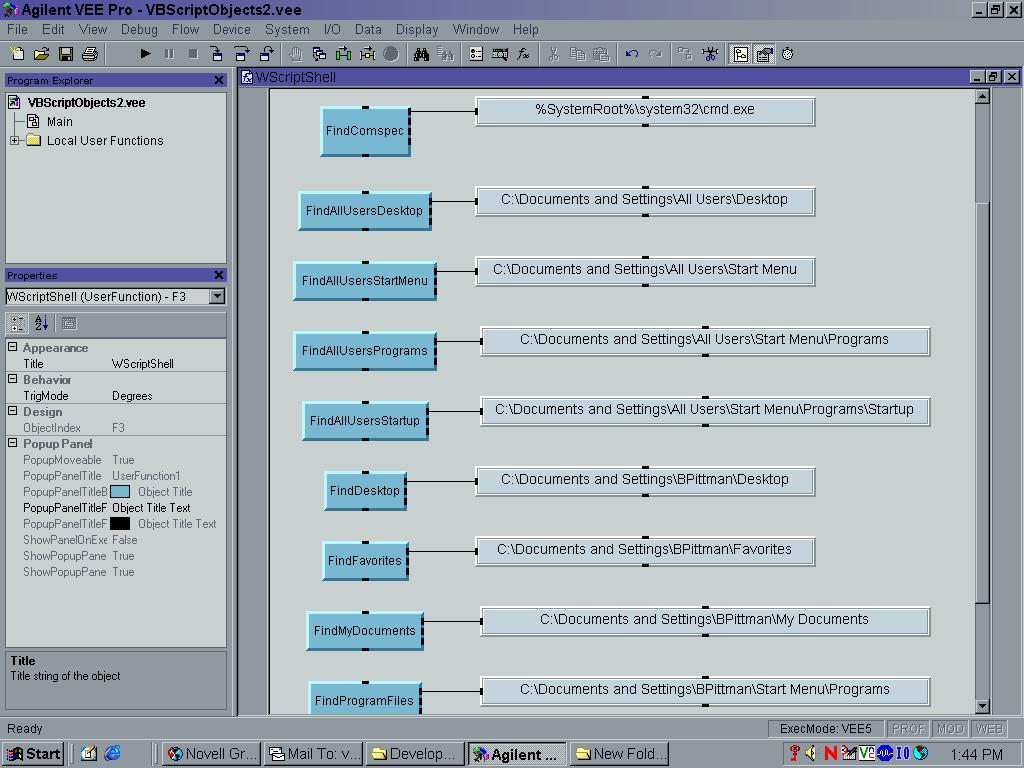Click the Start button on taskbar
Image resolution: width=1024 pixels, height=768 pixels.
33,754
